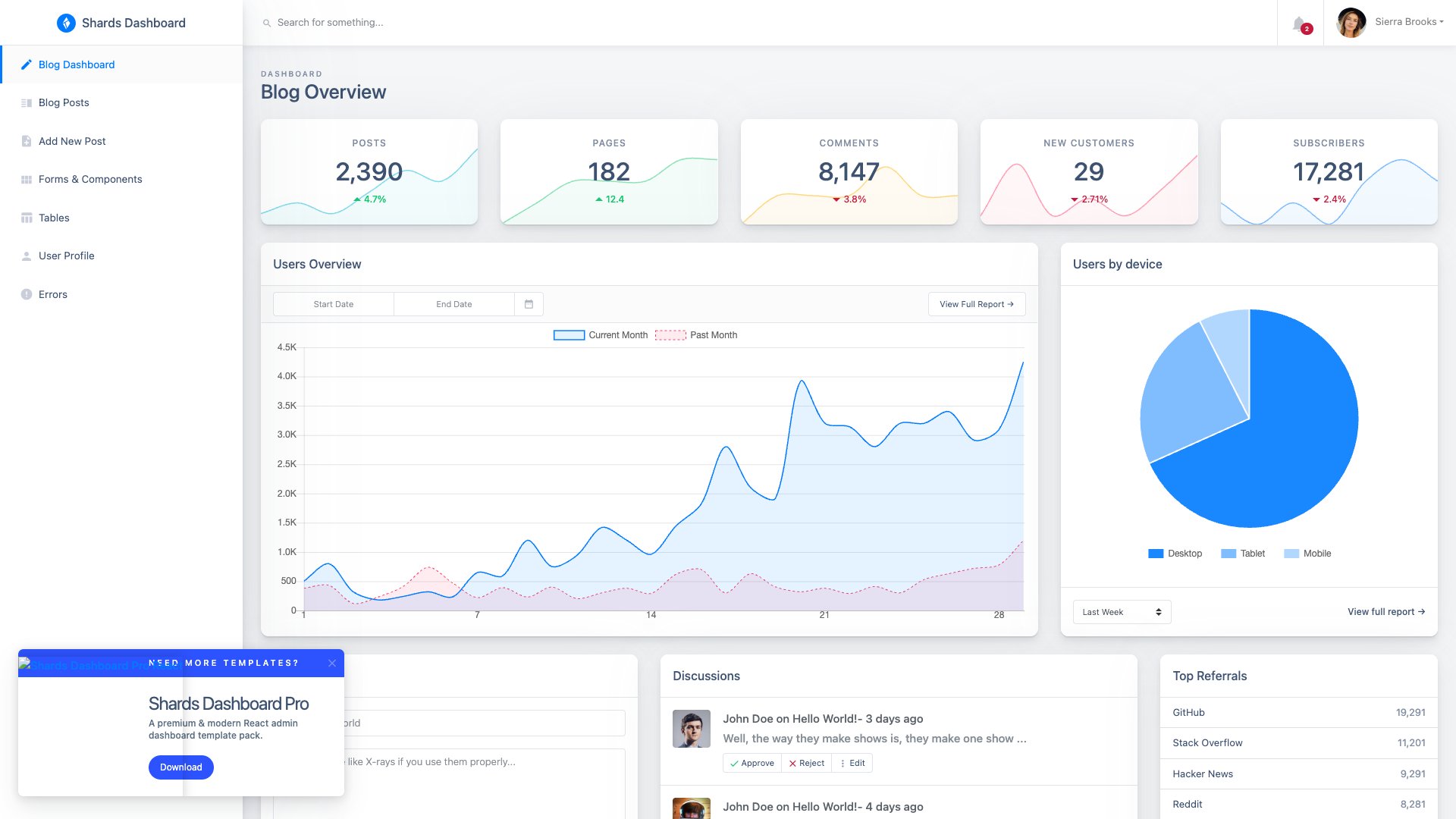The width and height of the screenshot is (1456, 819).
Task: Click the calendar icon next to End Date
Action: pos(529,303)
